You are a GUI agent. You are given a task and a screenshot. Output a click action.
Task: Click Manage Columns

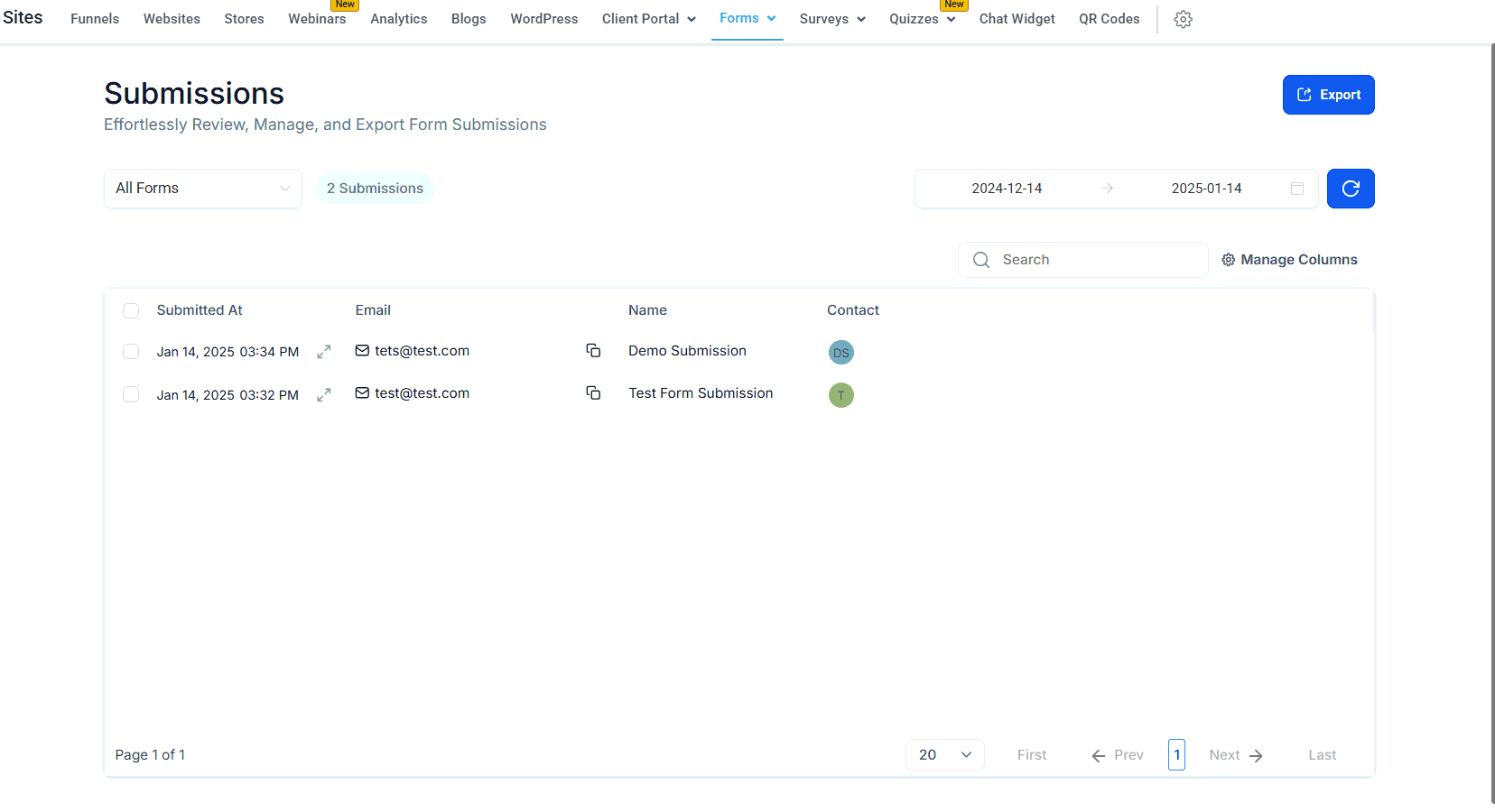click(1289, 260)
